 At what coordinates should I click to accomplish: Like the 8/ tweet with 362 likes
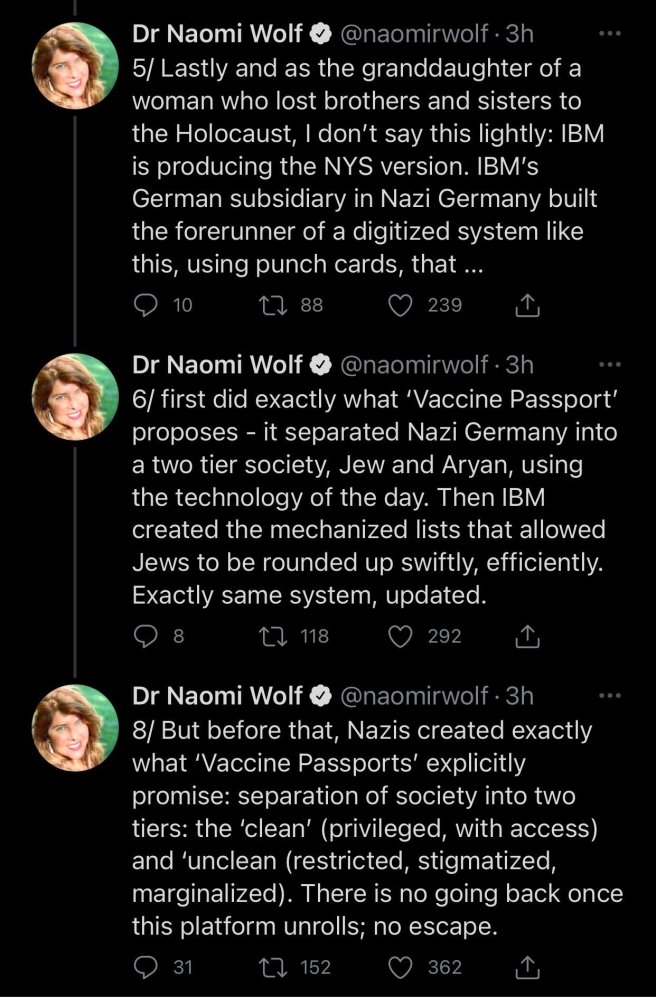[401, 967]
